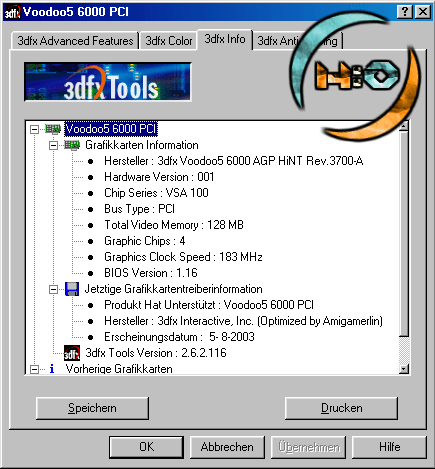Click the 3dfx icon next to Tools Version
The width and height of the screenshot is (435, 469).
[72, 353]
